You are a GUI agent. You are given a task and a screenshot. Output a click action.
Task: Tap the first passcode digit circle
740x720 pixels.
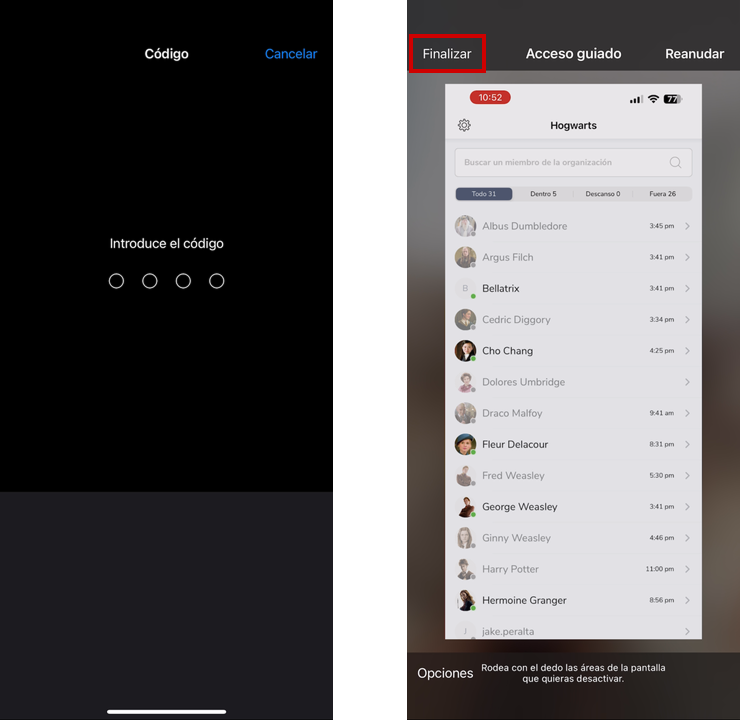pos(116,281)
